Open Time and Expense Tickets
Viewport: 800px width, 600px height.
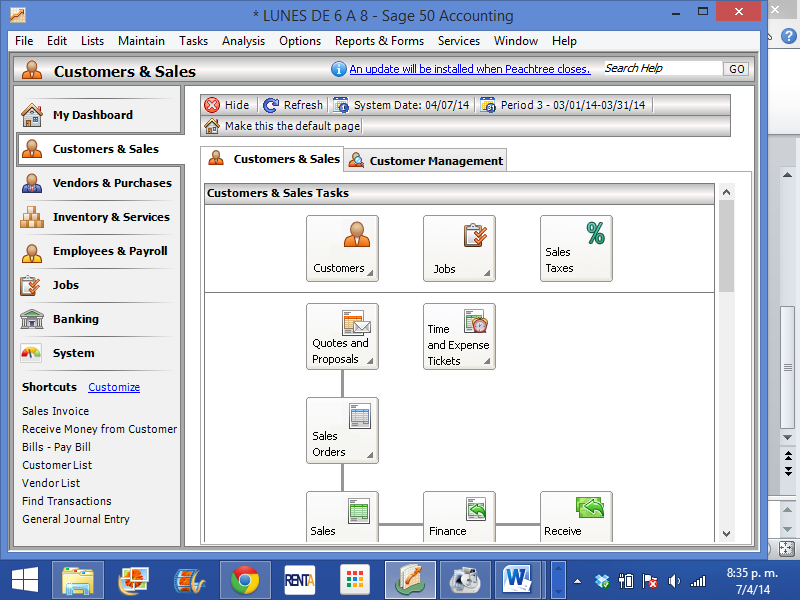coord(459,336)
